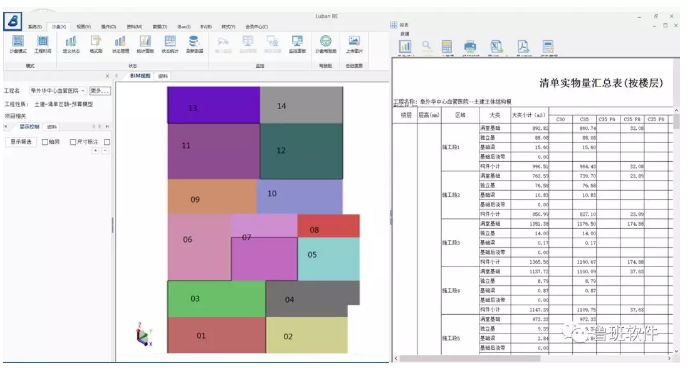The width and height of the screenshot is (693, 372).
Task: Click the 刷新数据 database icon
Action: click(194, 42)
